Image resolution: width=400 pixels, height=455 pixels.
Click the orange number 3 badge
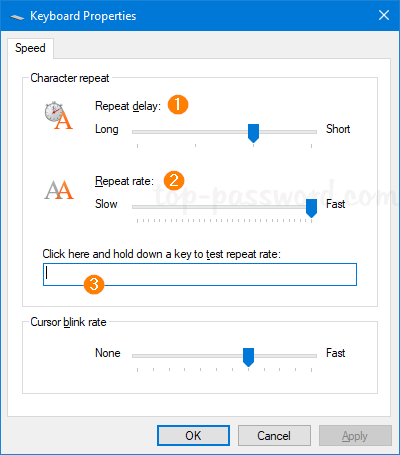click(94, 284)
